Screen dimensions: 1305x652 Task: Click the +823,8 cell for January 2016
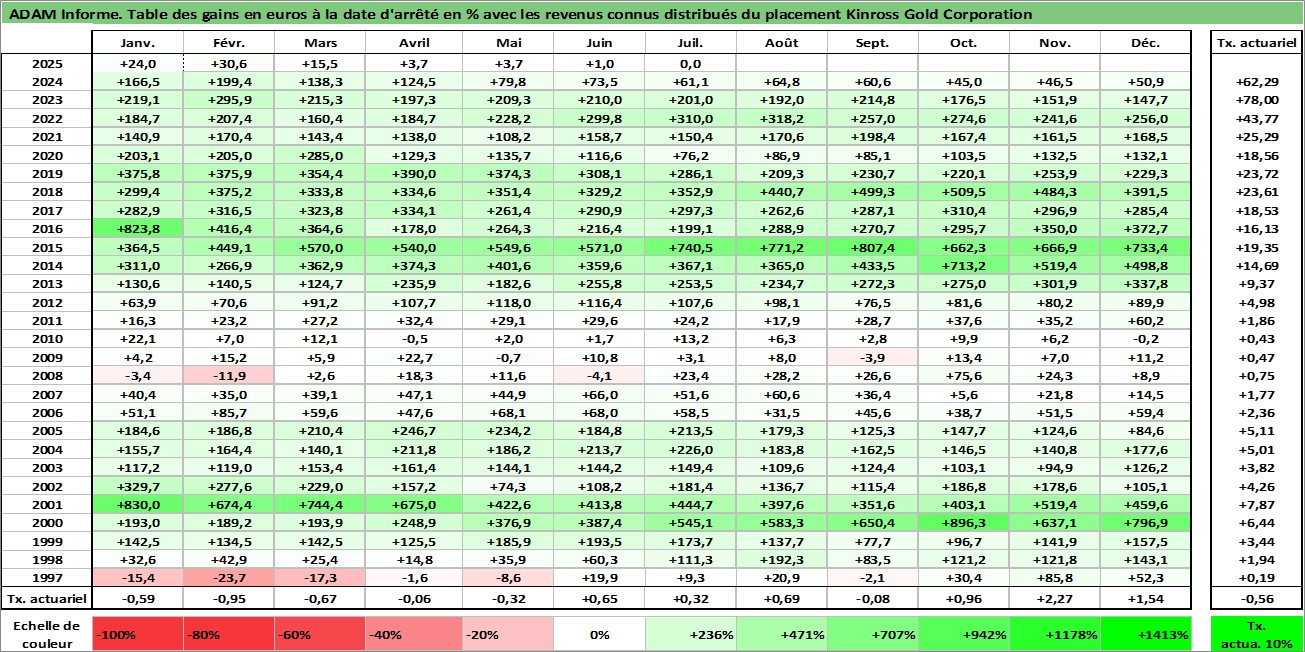click(138, 228)
